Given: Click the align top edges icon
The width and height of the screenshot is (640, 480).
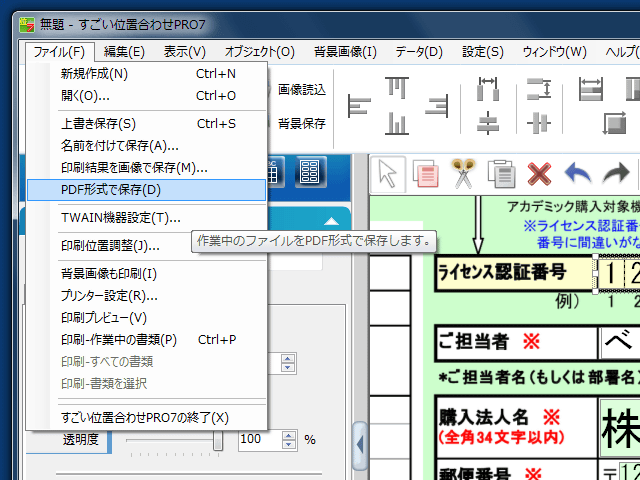Looking at the screenshot, I should [397, 87].
